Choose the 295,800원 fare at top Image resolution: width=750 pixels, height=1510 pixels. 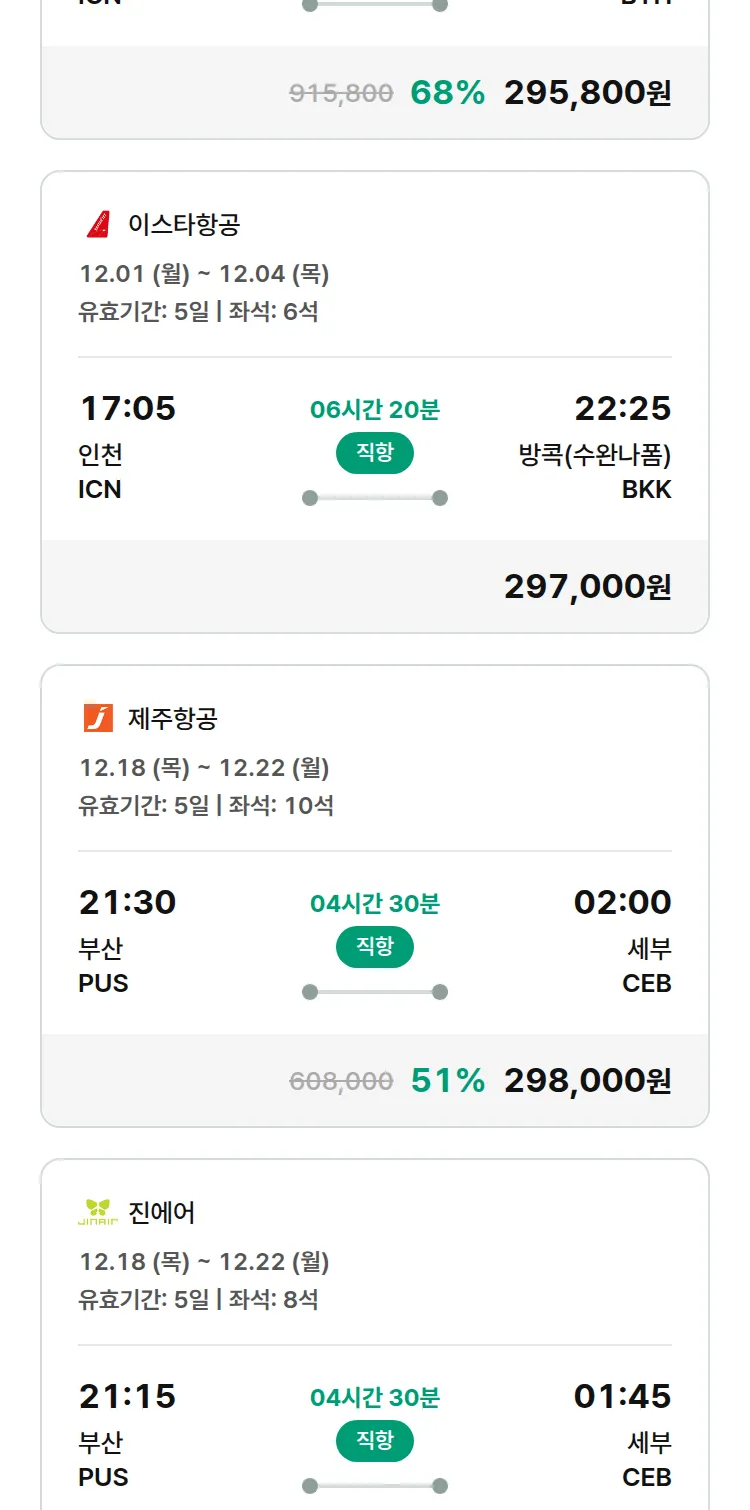[x=587, y=93]
